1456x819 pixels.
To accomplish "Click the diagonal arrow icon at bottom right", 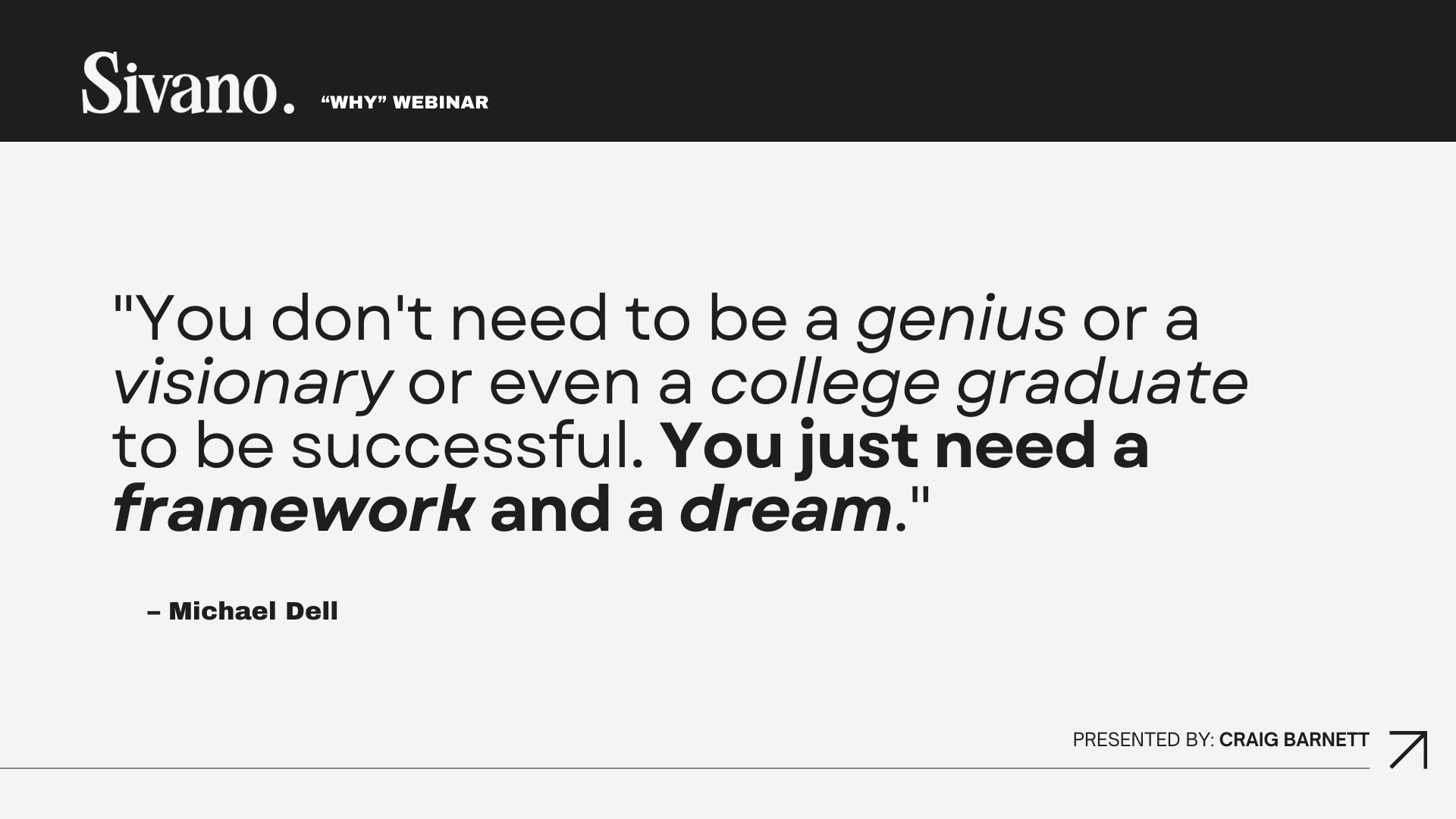I will 1408,749.
